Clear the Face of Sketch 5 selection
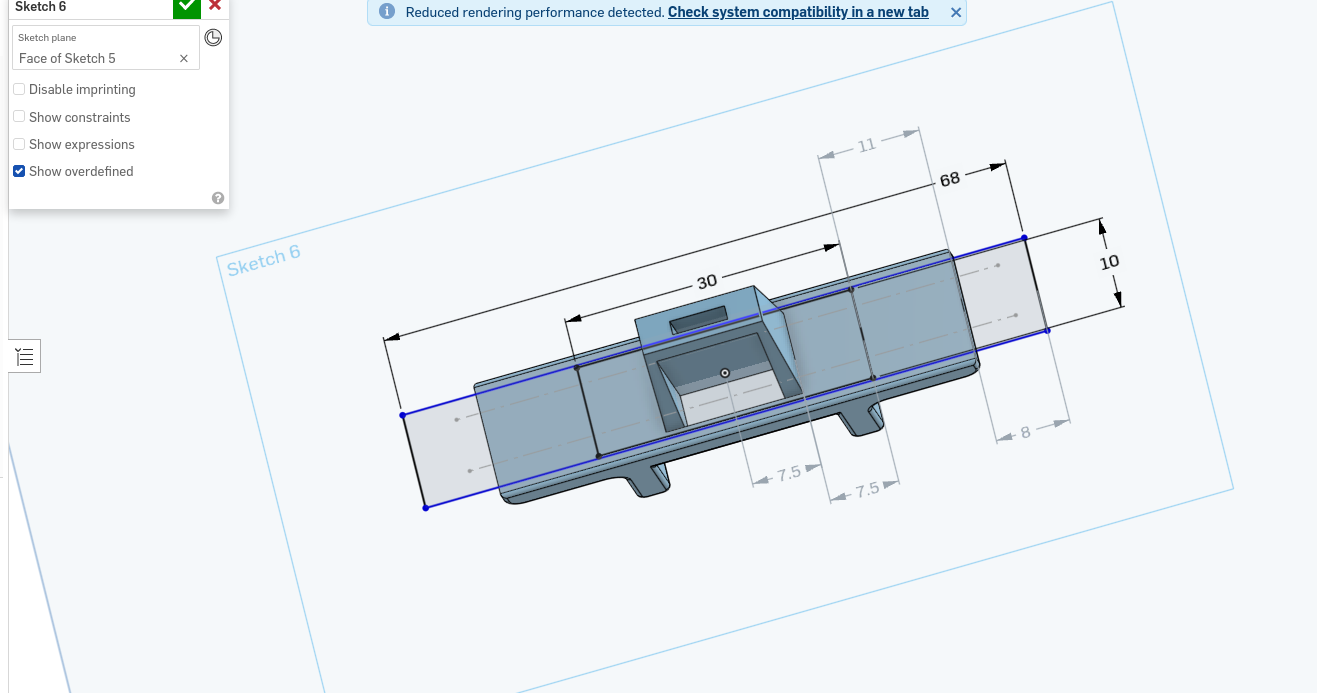The width and height of the screenshot is (1317, 693). coord(184,59)
